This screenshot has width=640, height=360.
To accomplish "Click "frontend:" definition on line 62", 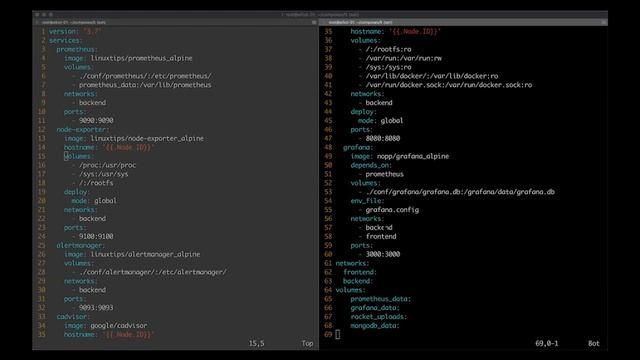I will pos(360,273).
